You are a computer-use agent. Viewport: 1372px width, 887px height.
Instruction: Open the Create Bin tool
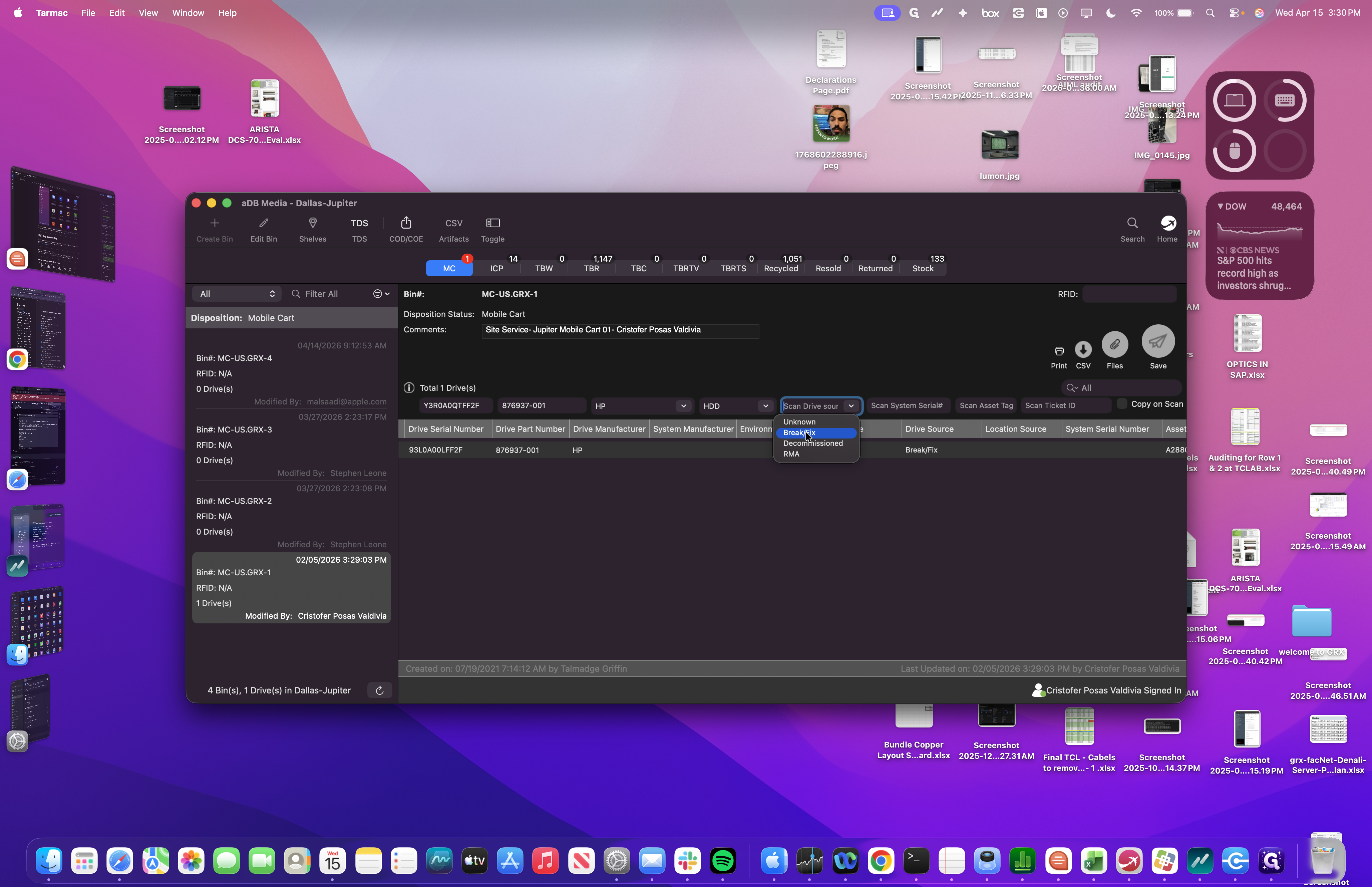[x=214, y=229]
